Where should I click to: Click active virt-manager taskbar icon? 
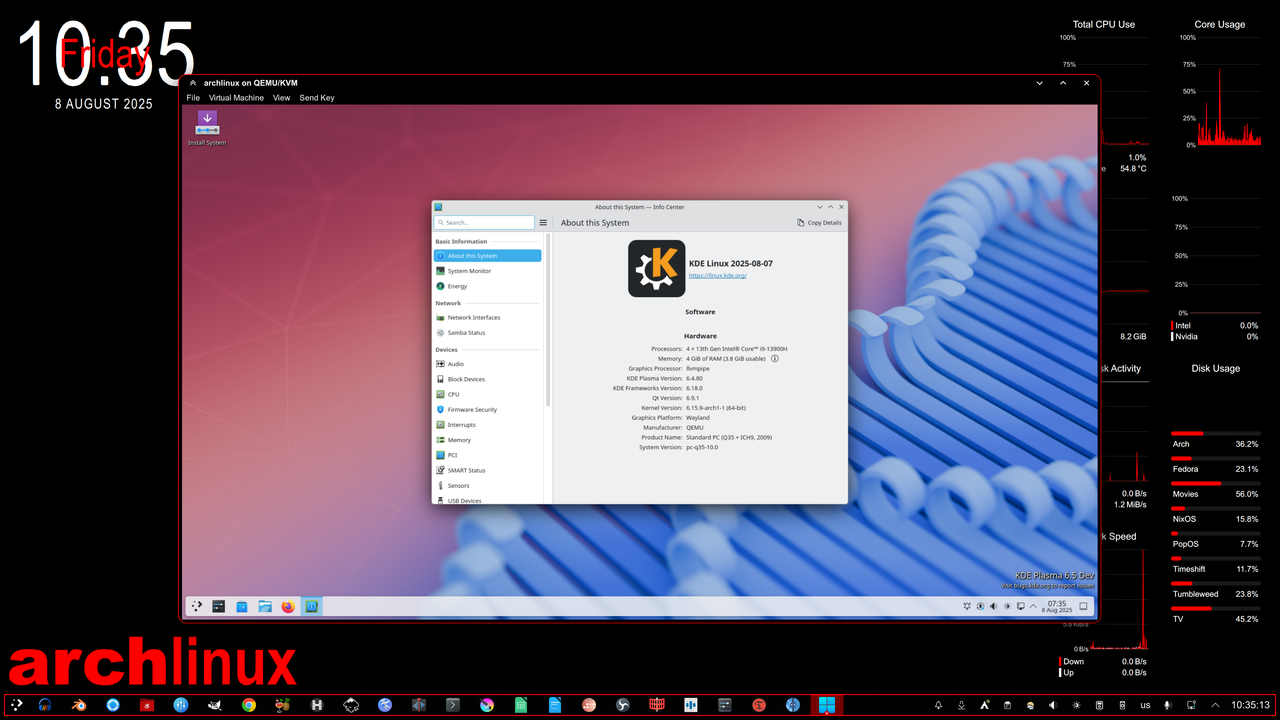point(827,705)
